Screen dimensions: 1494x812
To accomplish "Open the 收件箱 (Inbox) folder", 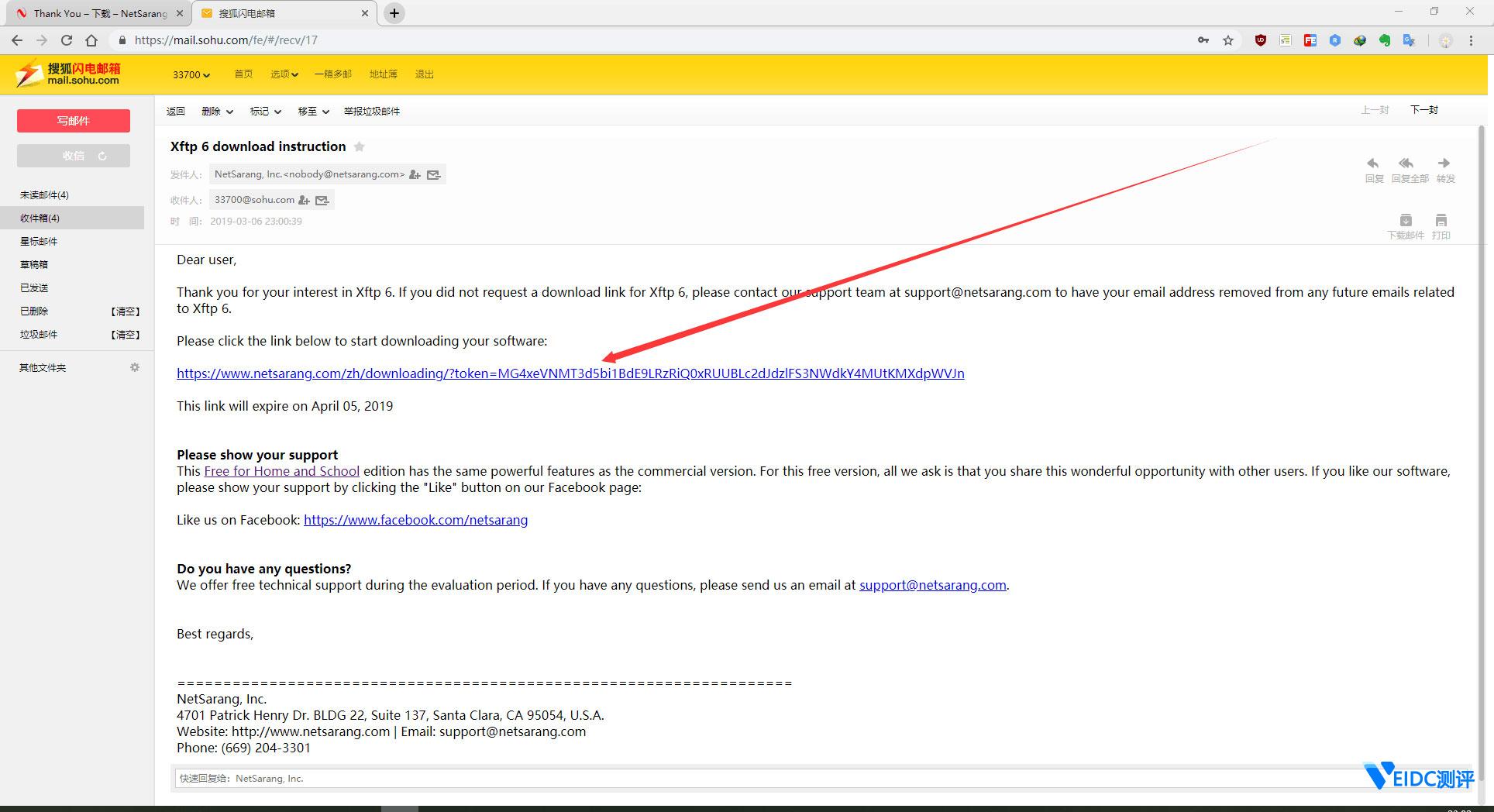I will 40,218.
